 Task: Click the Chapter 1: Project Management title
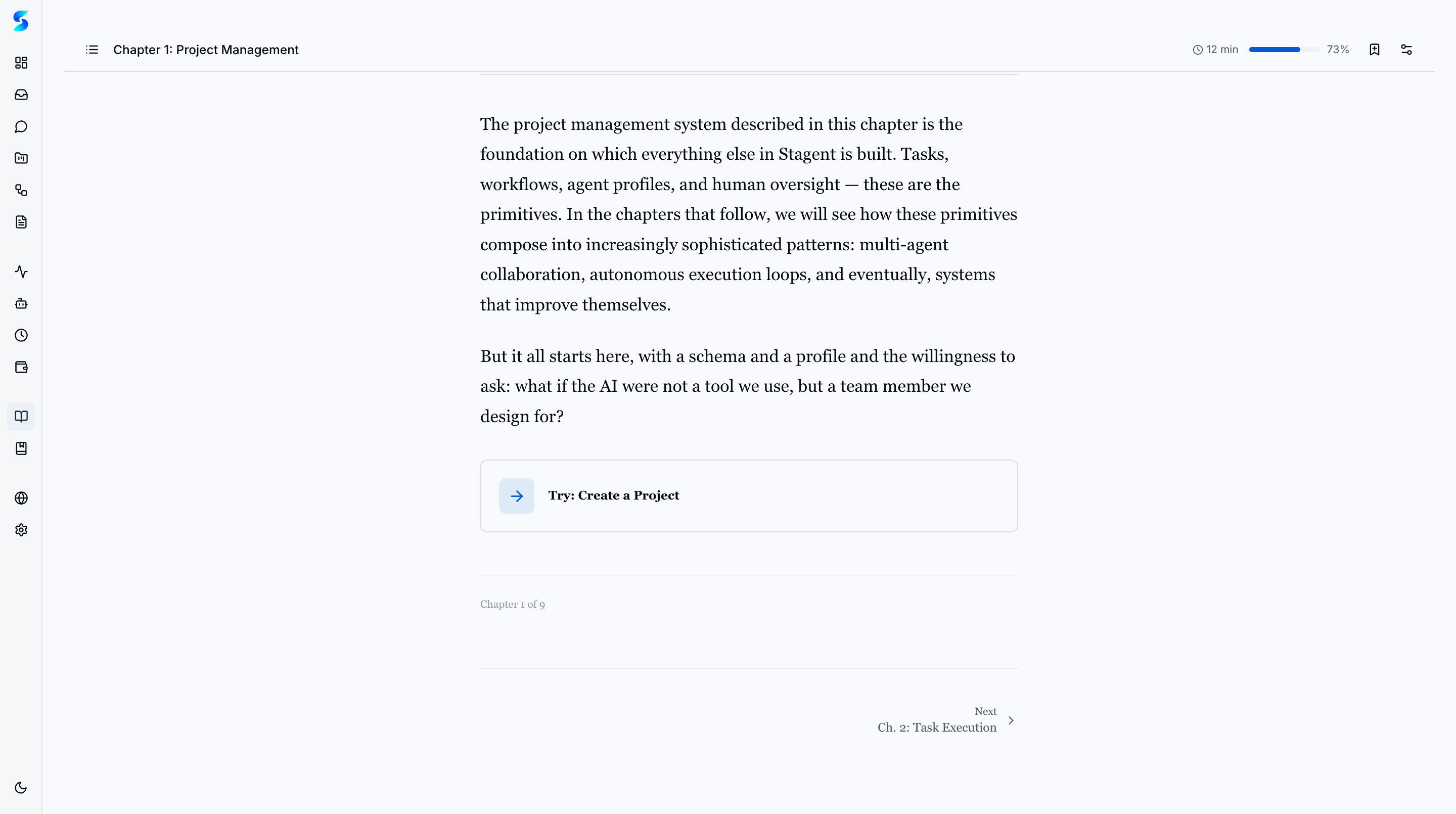coord(206,50)
